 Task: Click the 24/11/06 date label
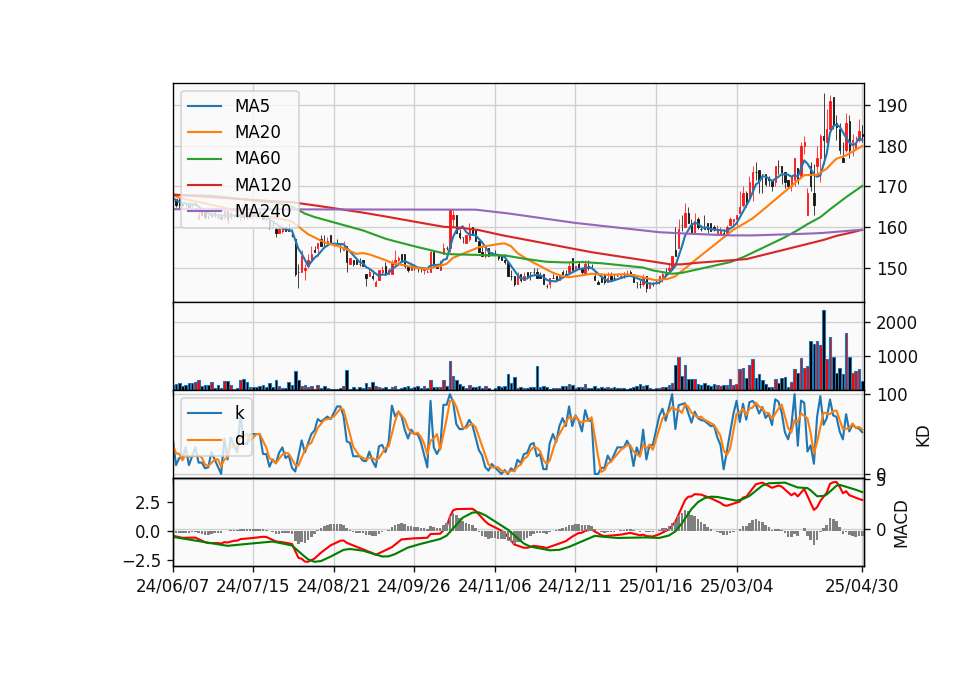point(495,586)
